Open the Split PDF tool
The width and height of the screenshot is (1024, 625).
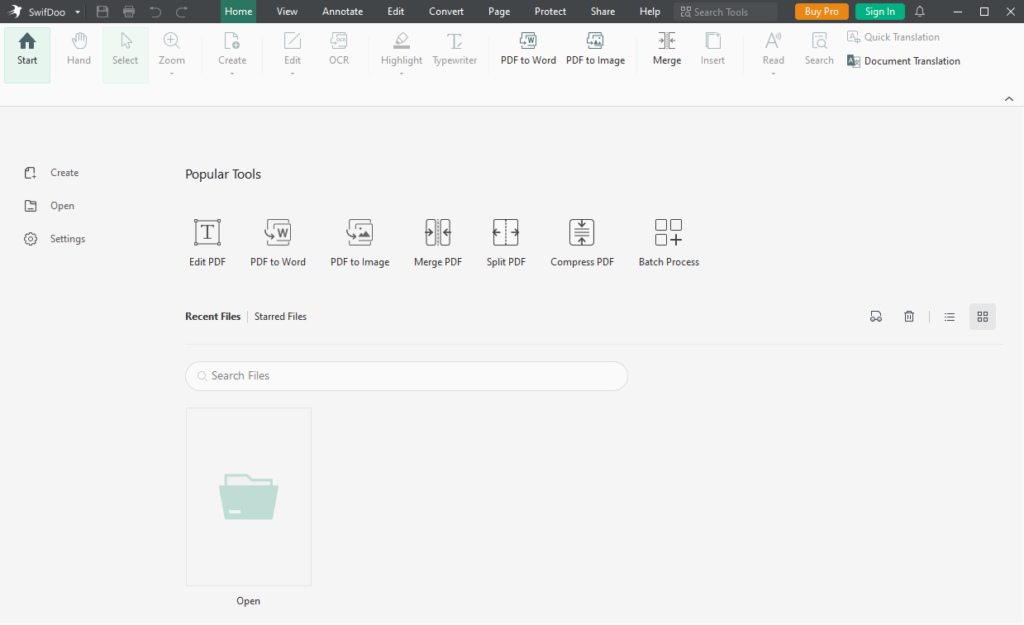(x=505, y=243)
